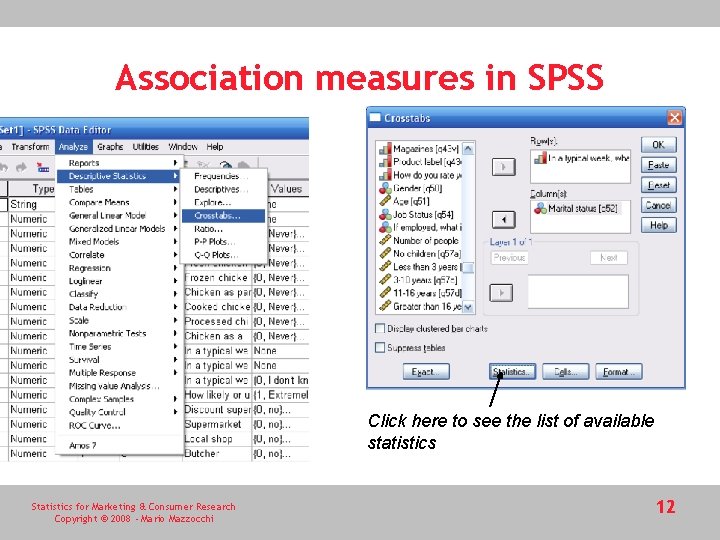
Task: Open the Exact tests options
Action: [x=426, y=372]
